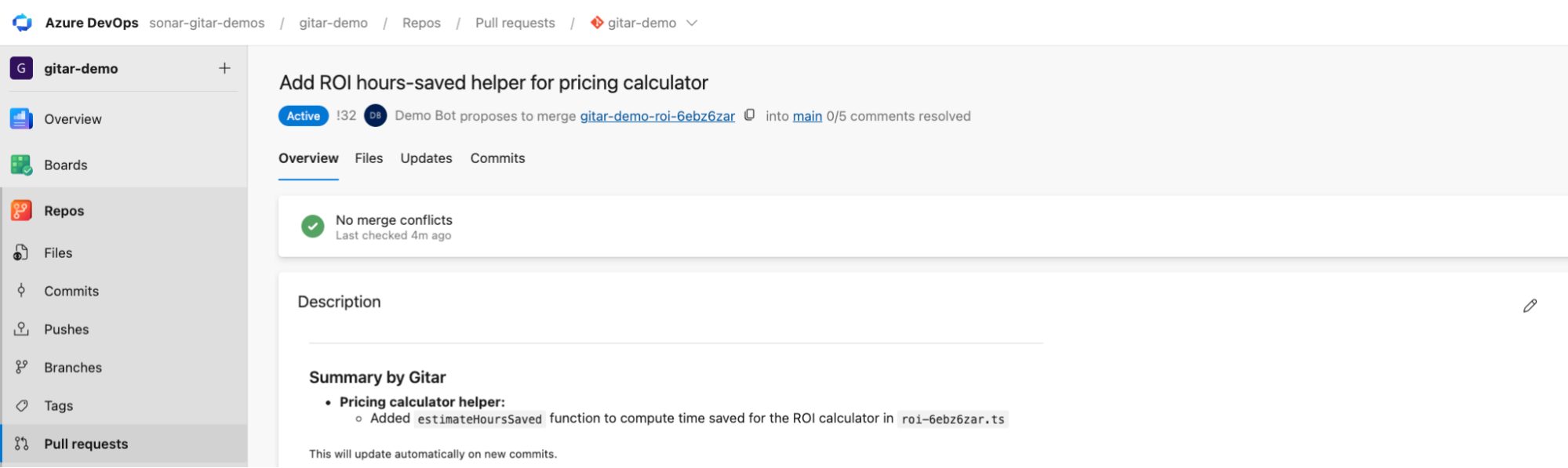Image resolution: width=1568 pixels, height=468 pixels.
Task: Open the pull request Commits tab
Action: [497, 158]
